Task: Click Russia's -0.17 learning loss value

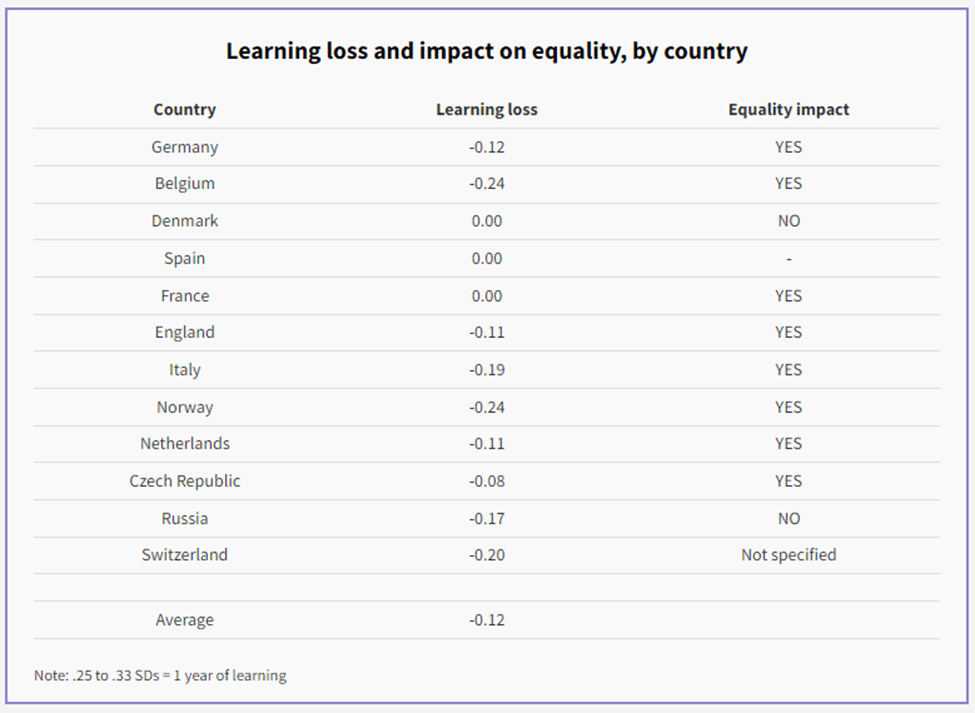Action: (x=486, y=519)
